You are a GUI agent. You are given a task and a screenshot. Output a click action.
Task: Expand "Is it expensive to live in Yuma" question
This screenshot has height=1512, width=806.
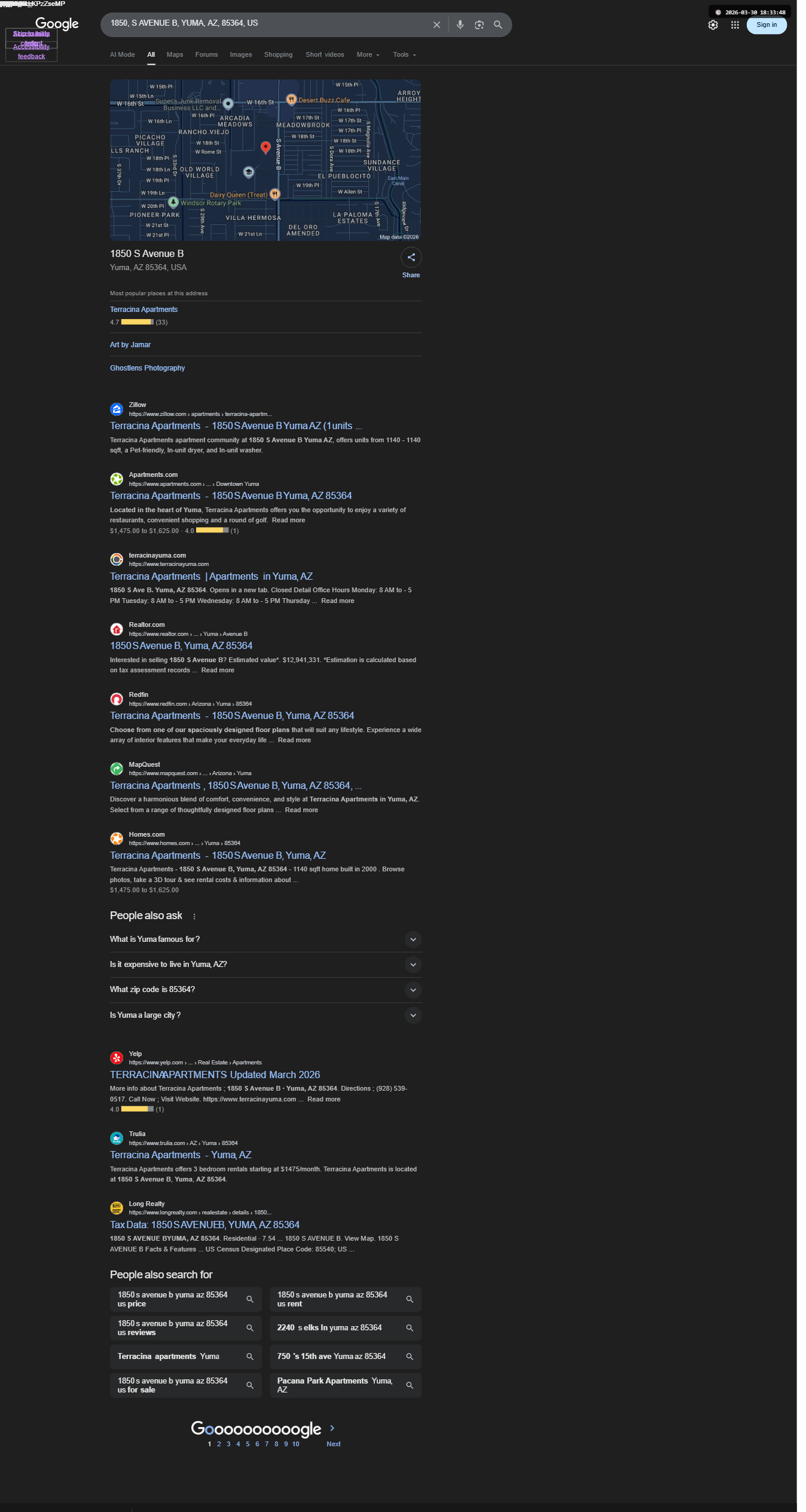[x=265, y=965]
